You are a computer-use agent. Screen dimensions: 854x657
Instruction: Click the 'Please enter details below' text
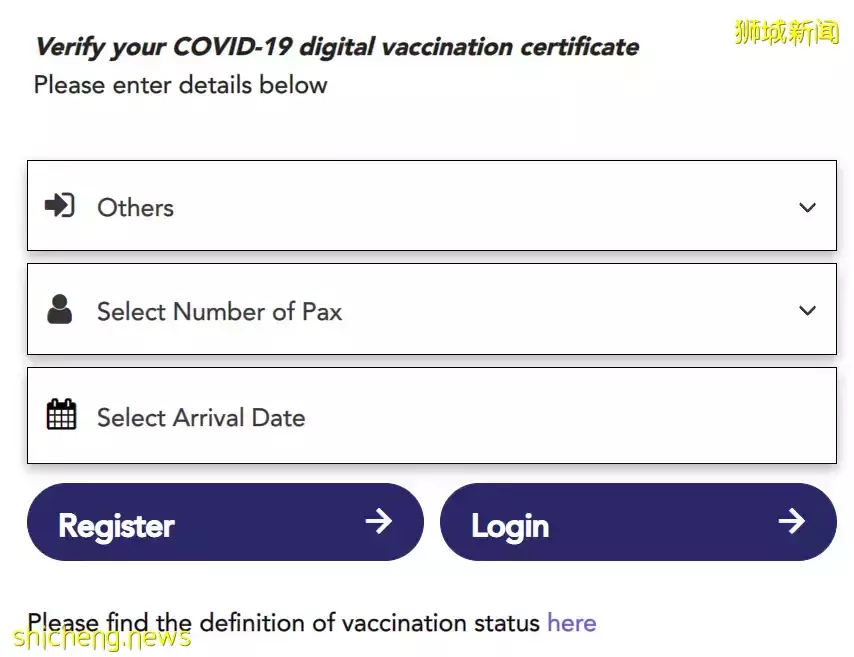point(180,85)
